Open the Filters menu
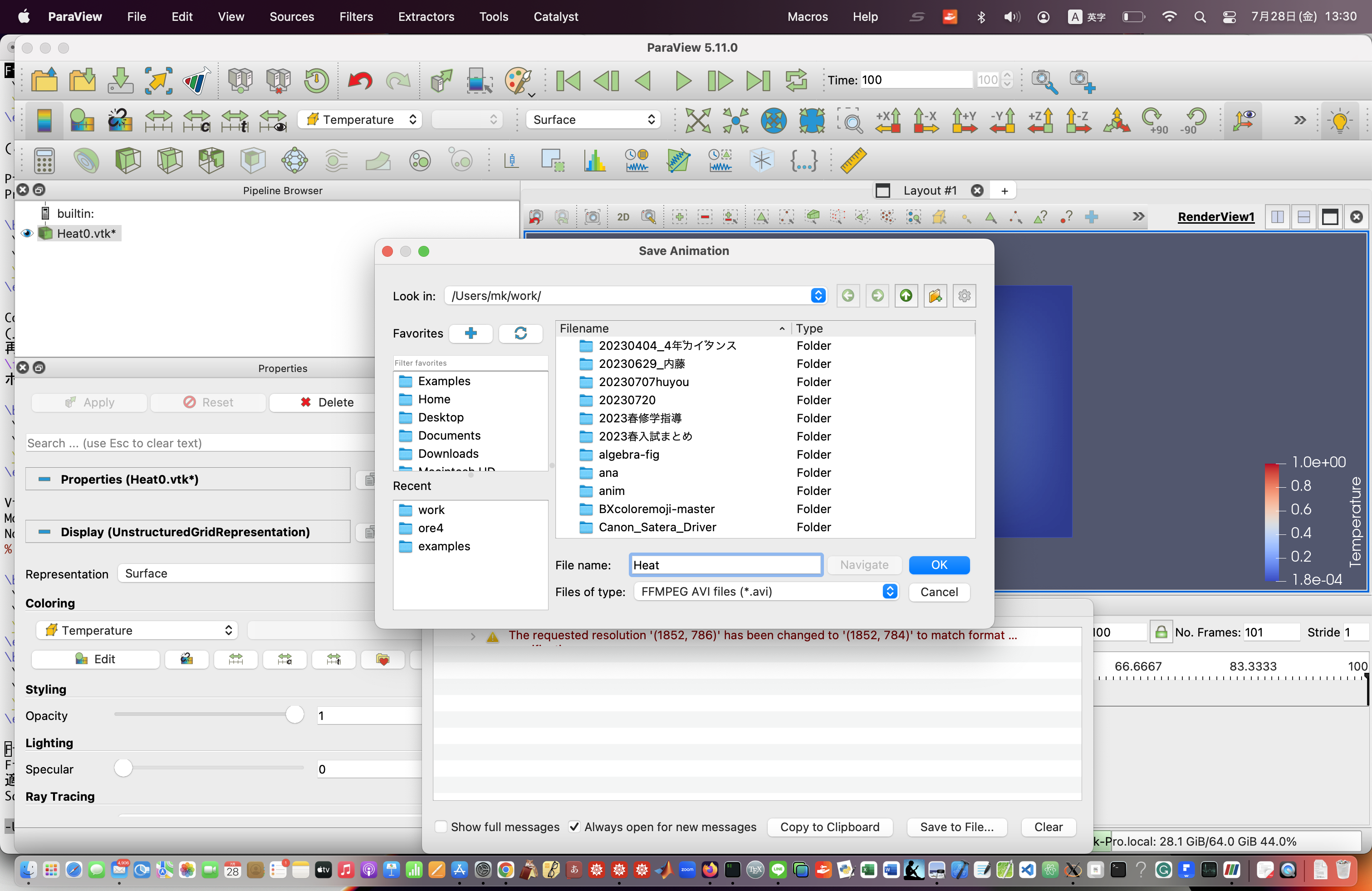The height and width of the screenshot is (891, 1372). pos(356,16)
